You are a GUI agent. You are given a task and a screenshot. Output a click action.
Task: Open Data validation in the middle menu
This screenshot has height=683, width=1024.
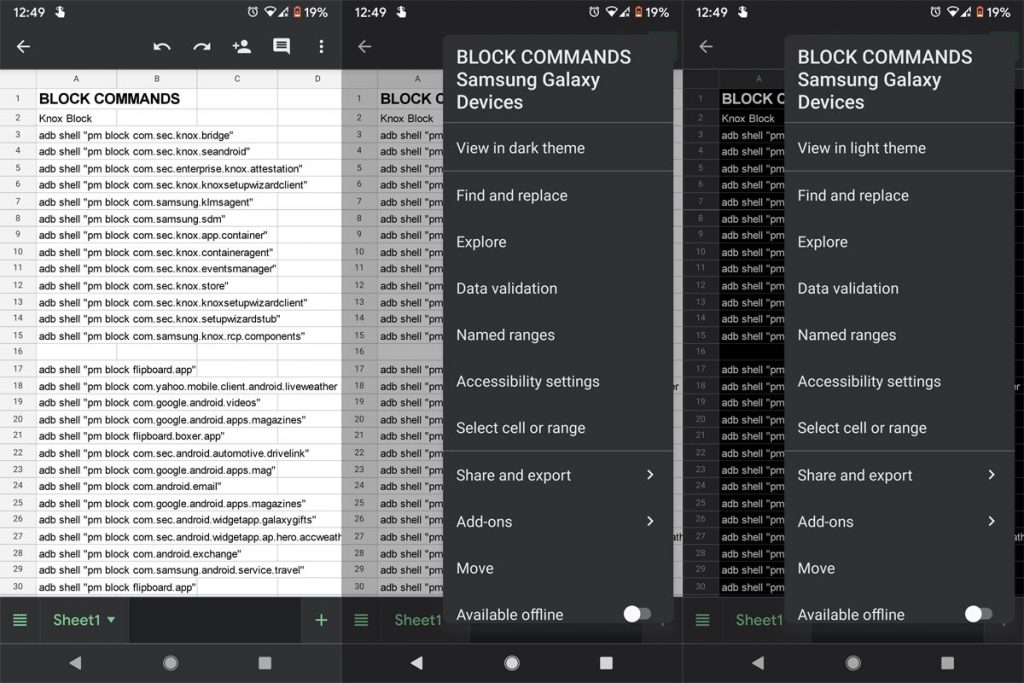(x=558, y=288)
